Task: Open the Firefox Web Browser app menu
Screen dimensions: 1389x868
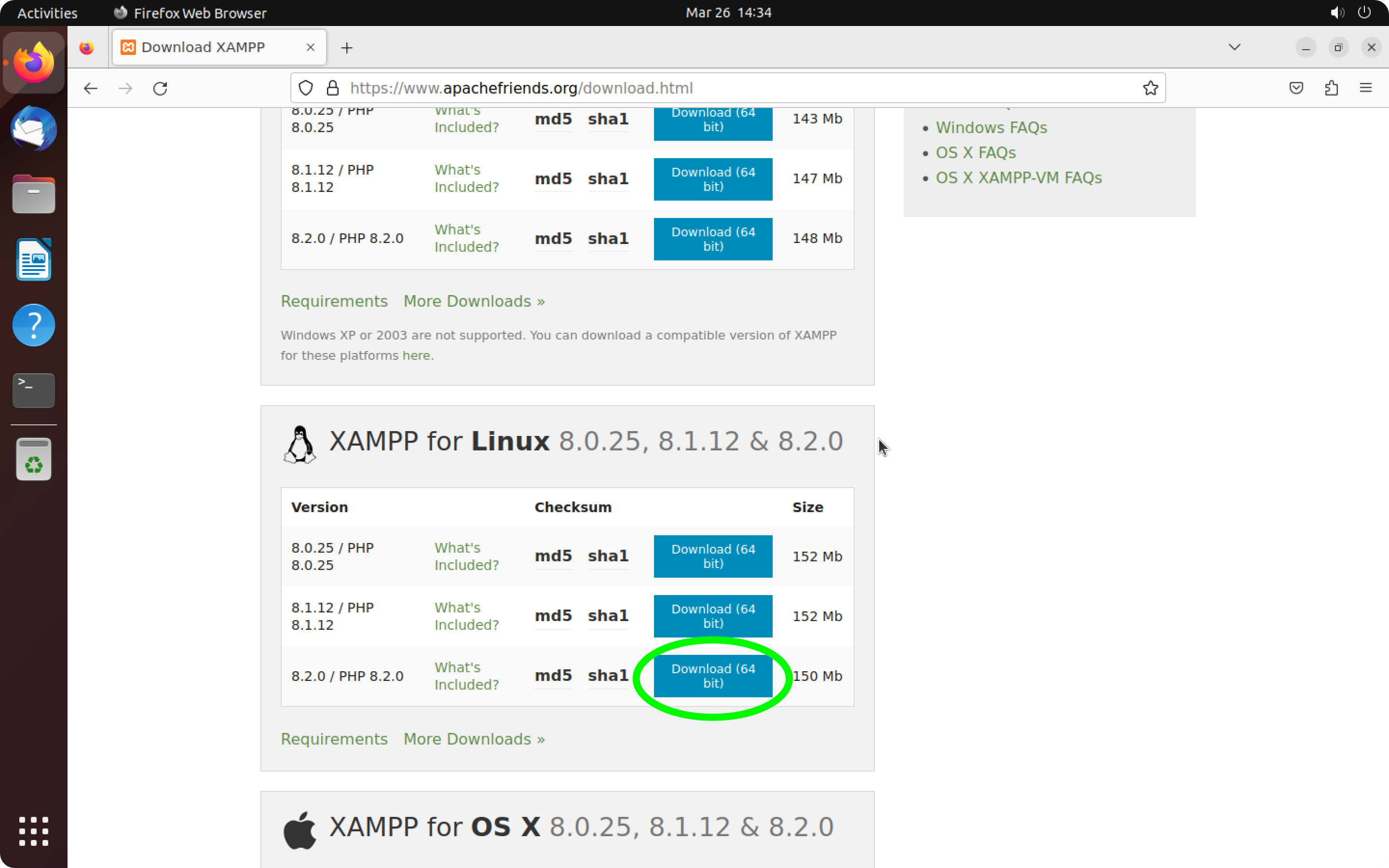Action: tap(190, 13)
